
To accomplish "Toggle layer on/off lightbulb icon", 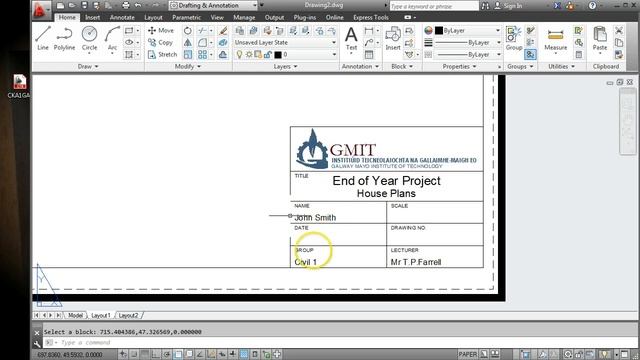I will pos(240,54).
